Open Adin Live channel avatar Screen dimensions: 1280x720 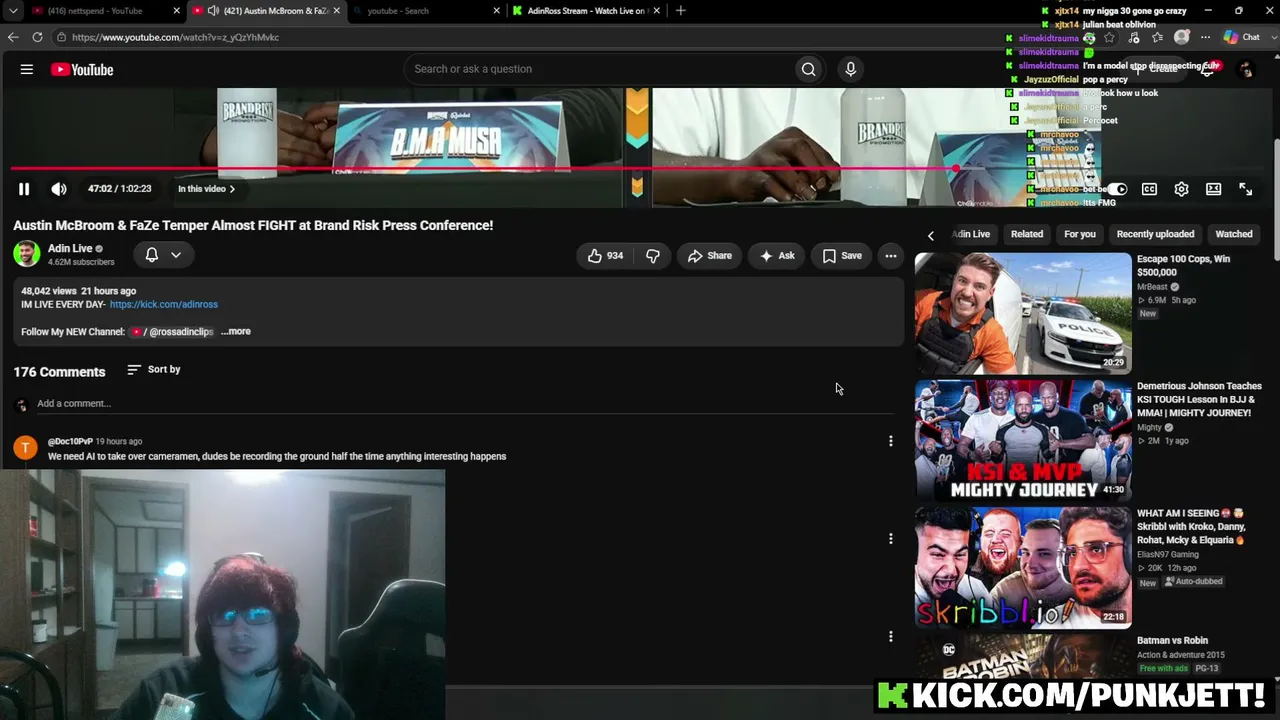click(x=27, y=254)
